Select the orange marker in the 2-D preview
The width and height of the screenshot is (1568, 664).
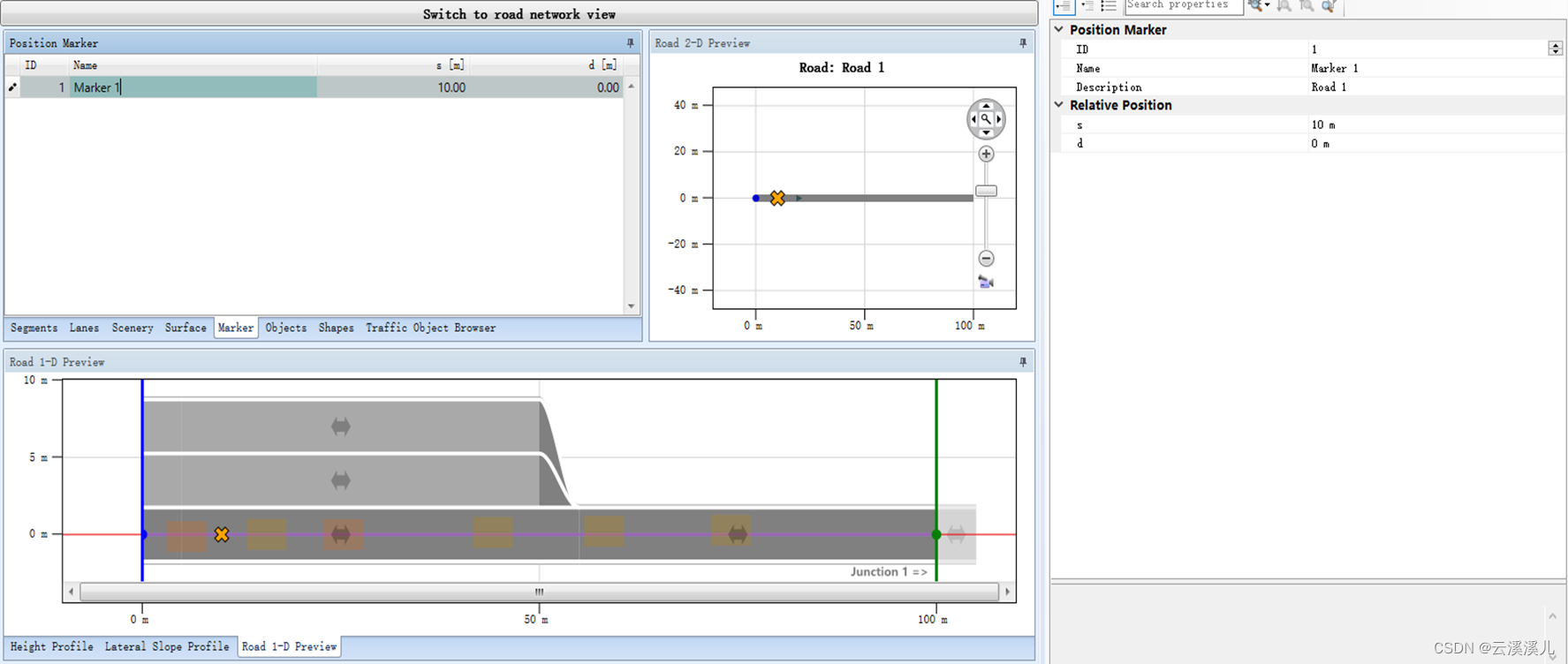pyautogui.click(x=777, y=198)
